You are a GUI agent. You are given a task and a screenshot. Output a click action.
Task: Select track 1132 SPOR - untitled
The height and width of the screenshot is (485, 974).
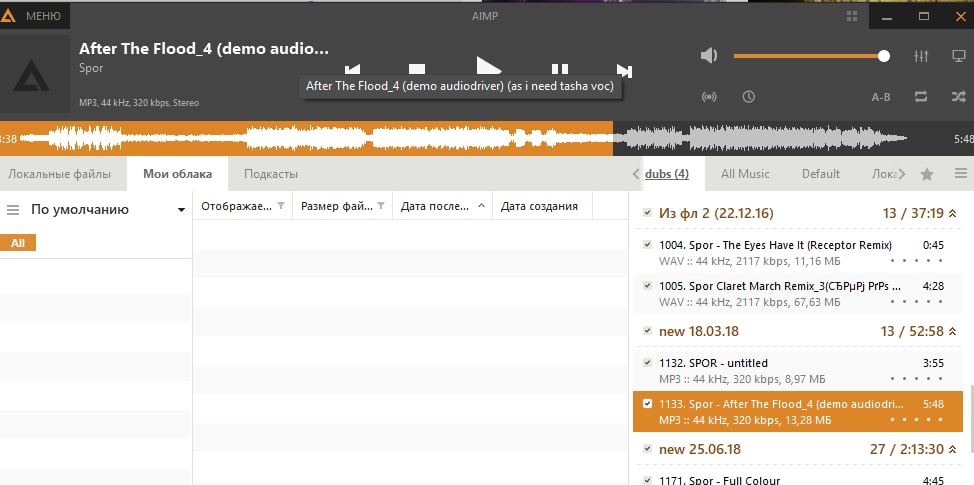798,371
